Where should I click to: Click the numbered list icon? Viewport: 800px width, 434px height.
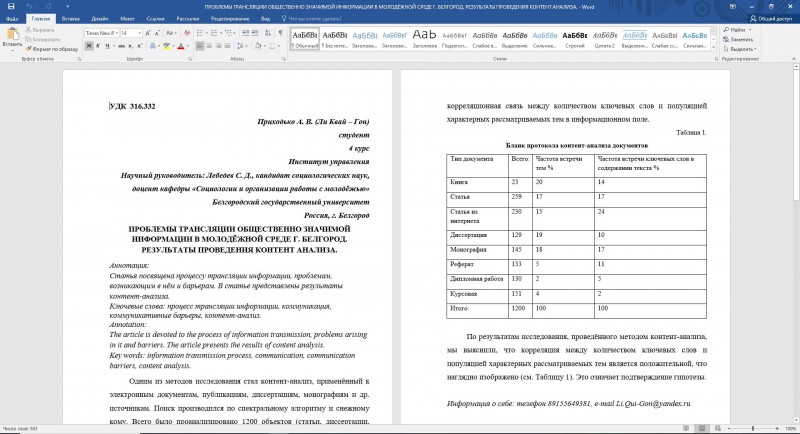click(214, 33)
